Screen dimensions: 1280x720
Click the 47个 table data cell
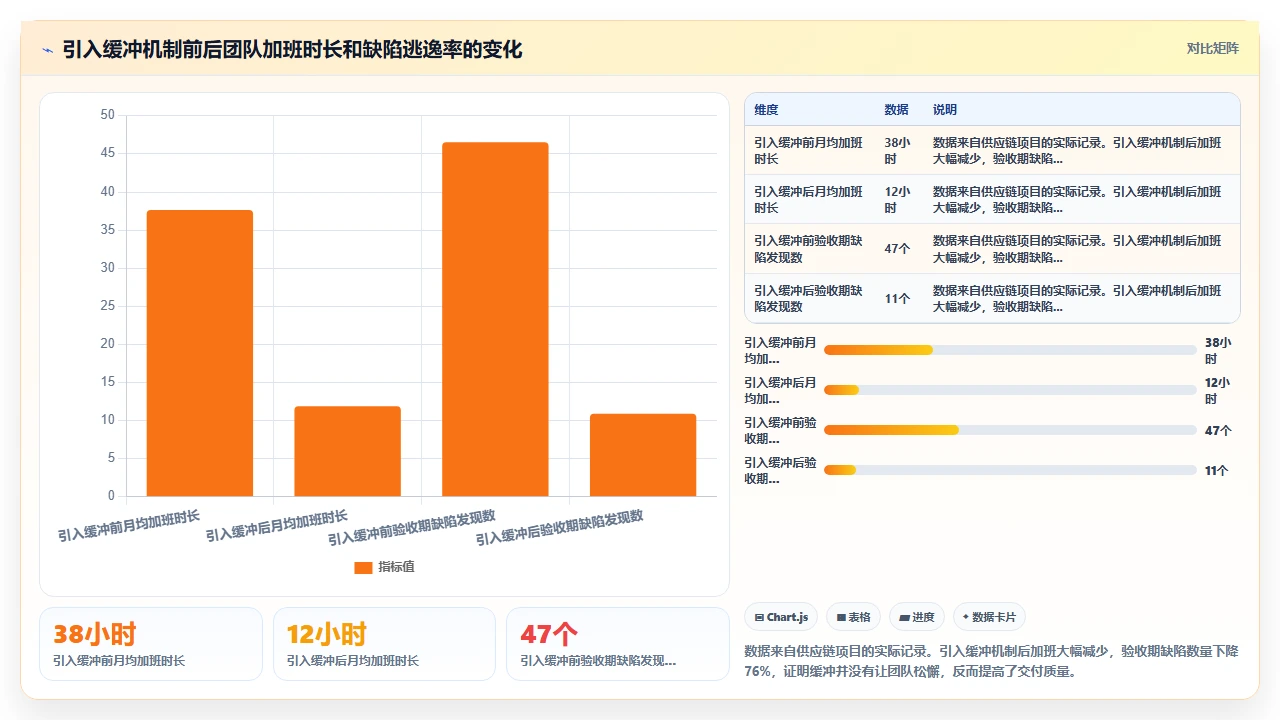pyautogui.click(x=897, y=249)
